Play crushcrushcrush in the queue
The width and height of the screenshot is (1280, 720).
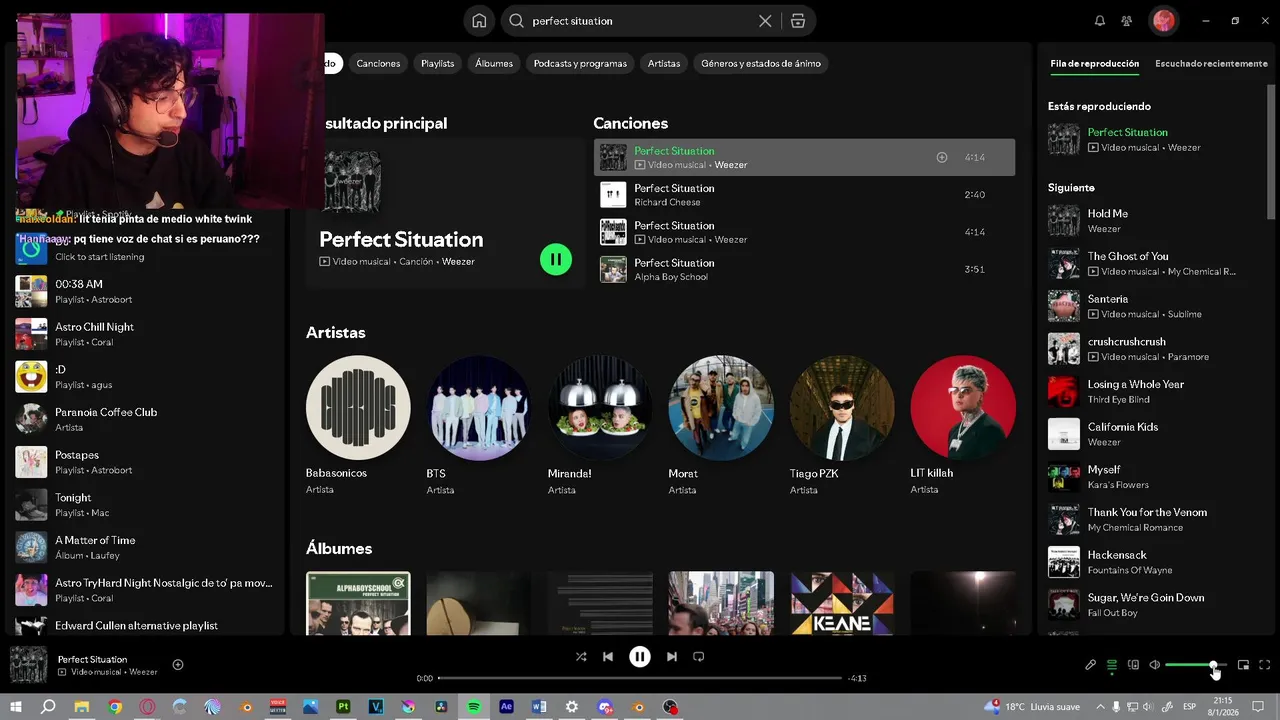(1155, 349)
